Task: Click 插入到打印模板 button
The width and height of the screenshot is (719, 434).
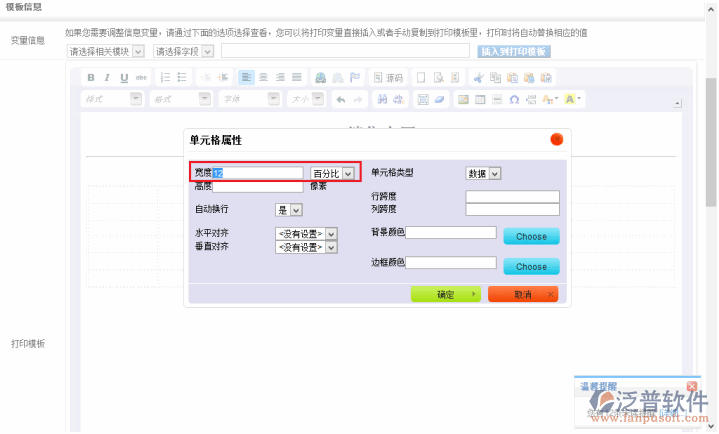Action: point(514,51)
